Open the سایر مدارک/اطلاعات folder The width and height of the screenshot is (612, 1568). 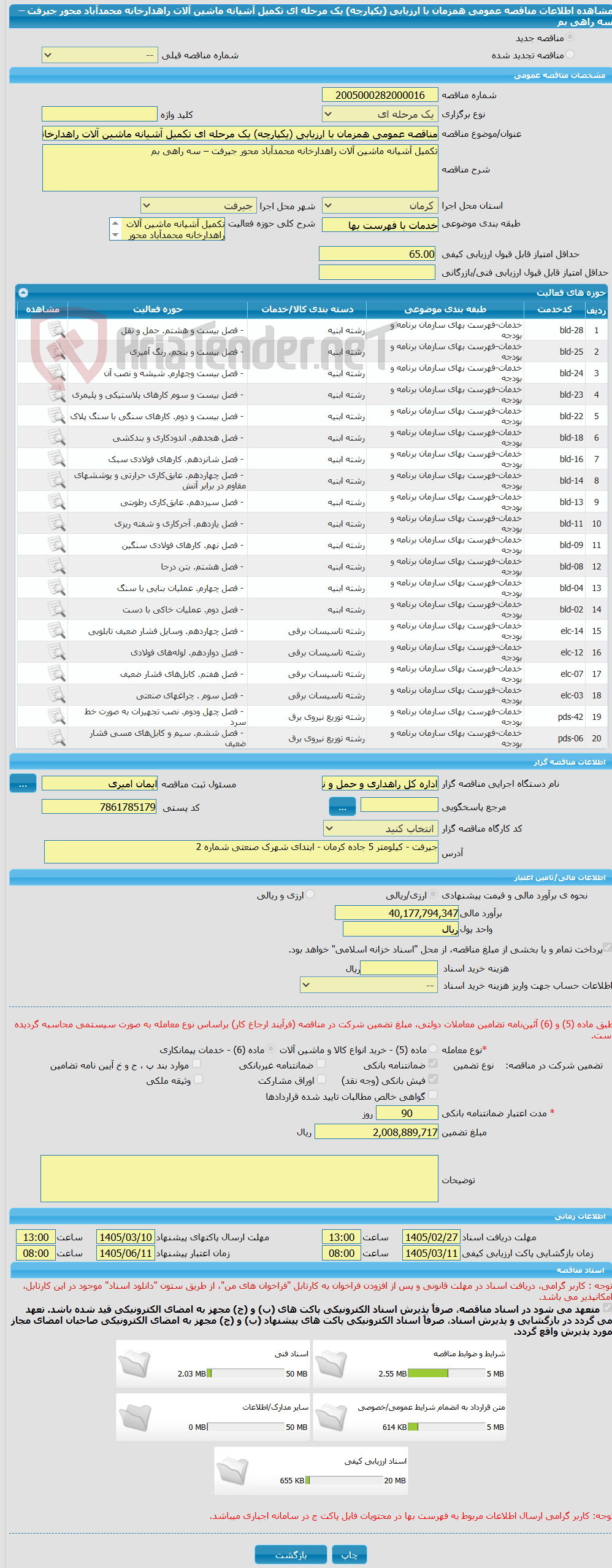135,1418
